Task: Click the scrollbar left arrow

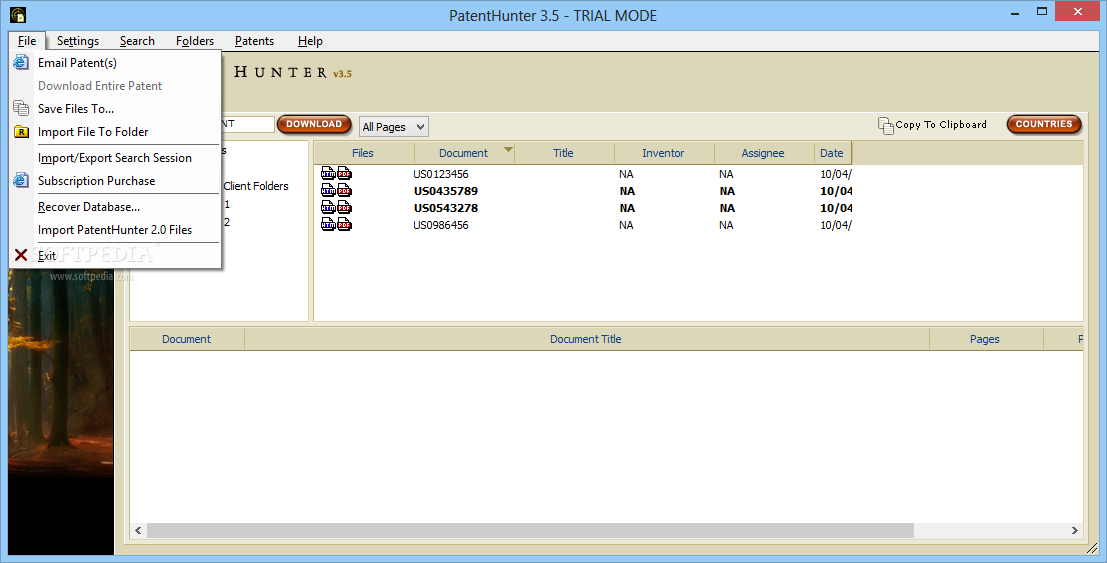Action: [x=138, y=530]
